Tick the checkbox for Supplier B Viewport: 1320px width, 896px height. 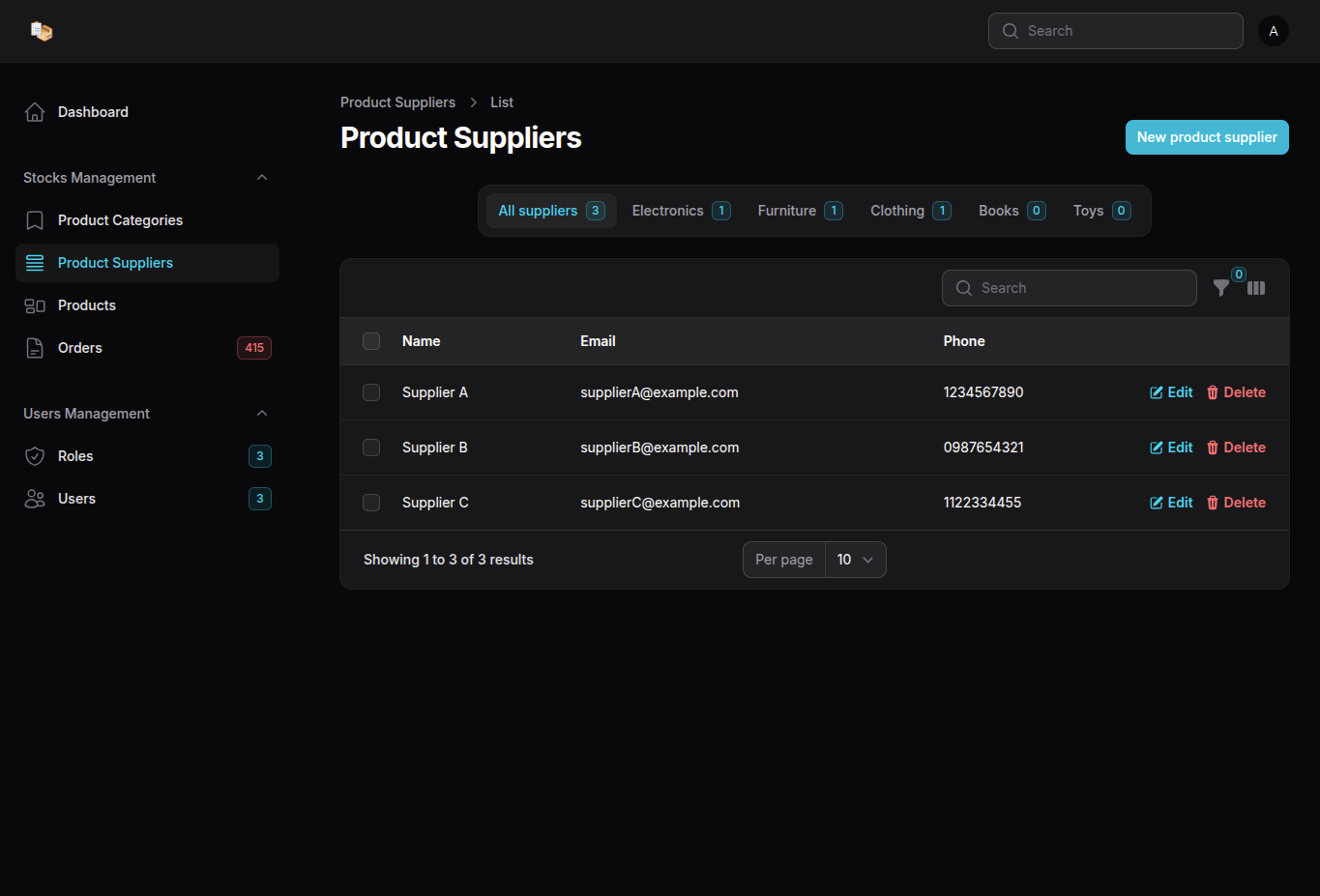tap(371, 448)
